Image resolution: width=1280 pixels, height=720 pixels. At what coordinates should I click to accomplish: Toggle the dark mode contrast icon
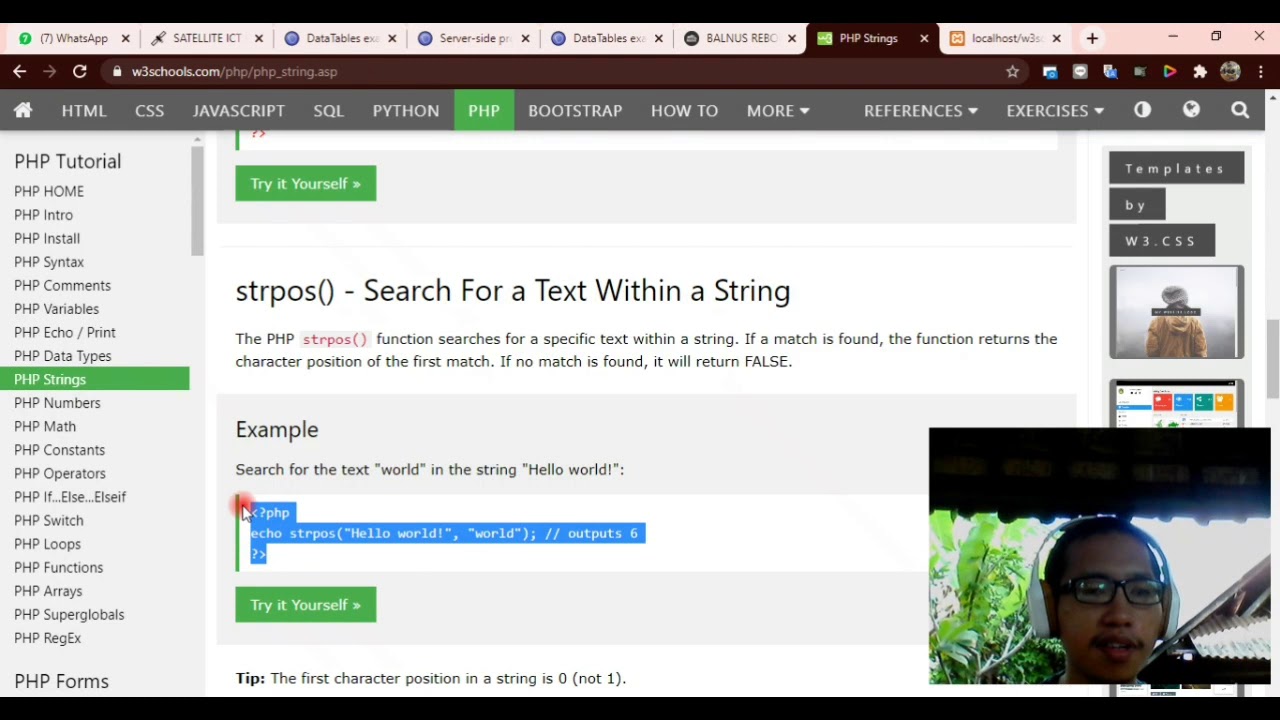click(1142, 110)
